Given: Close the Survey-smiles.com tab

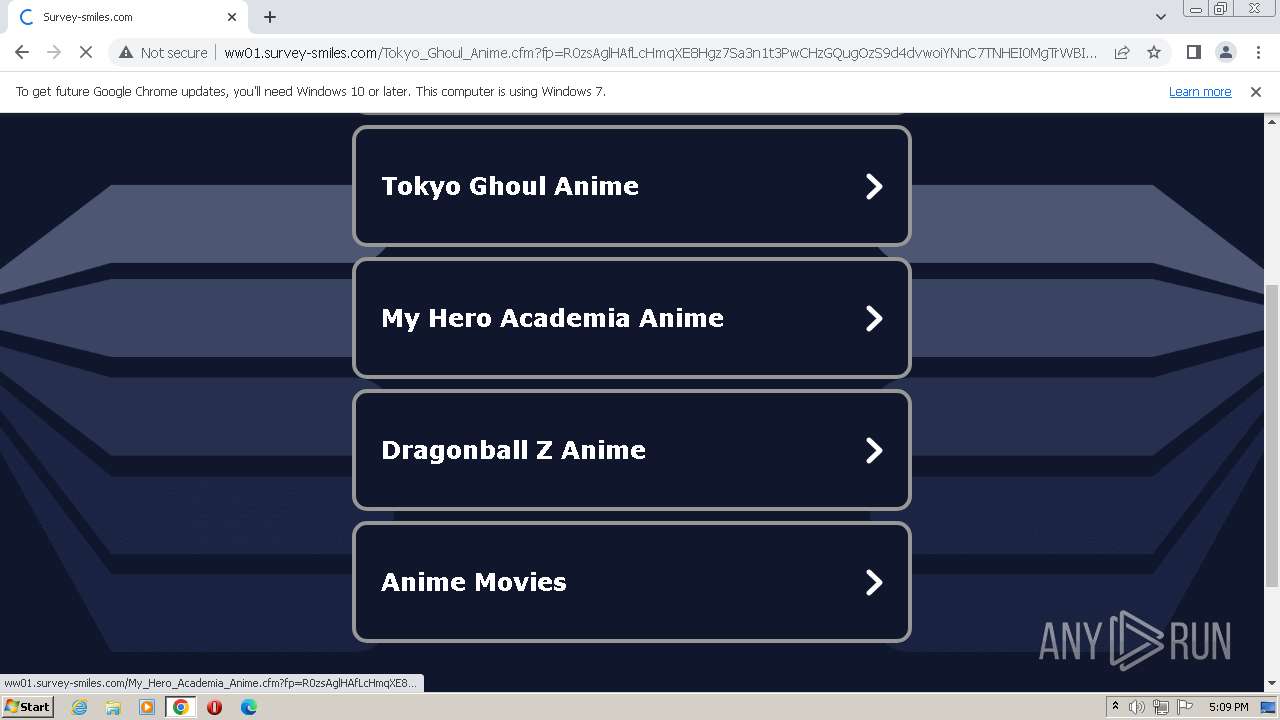Looking at the screenshot, I should pos(232,17).
